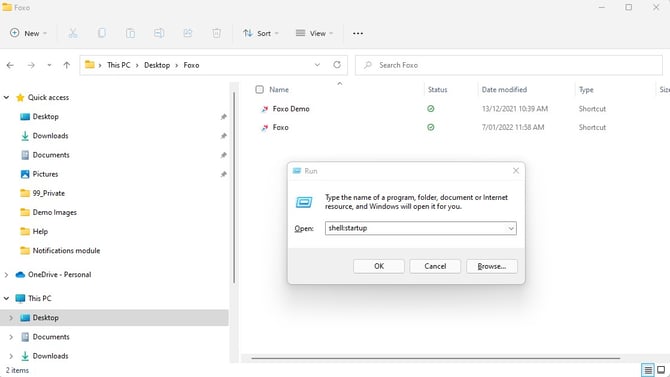Screen dimensions: 670x377
Task: Switch to Details view icon
Action: [x=648, y=370]
